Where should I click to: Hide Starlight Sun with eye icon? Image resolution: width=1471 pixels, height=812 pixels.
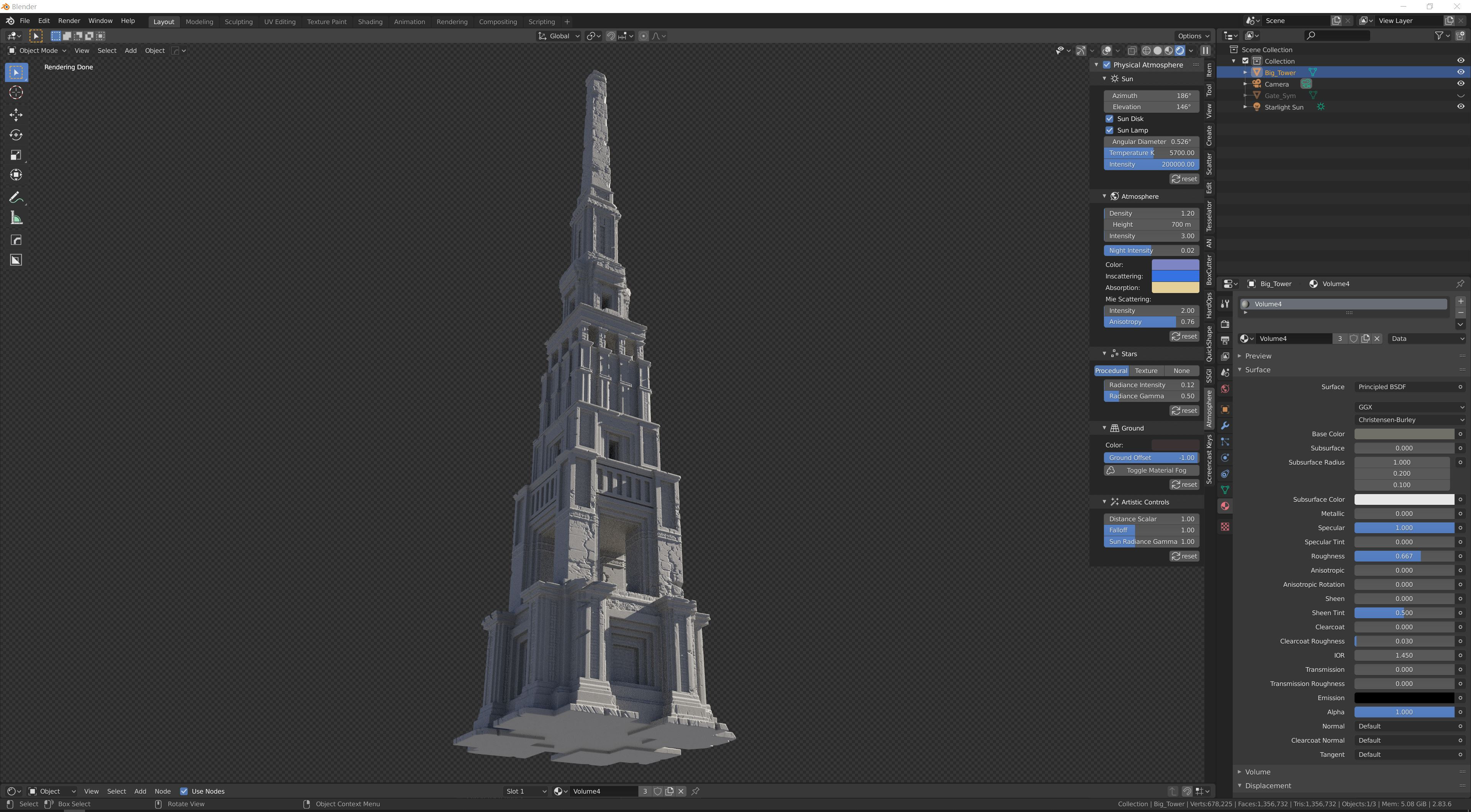[1460, 107]
